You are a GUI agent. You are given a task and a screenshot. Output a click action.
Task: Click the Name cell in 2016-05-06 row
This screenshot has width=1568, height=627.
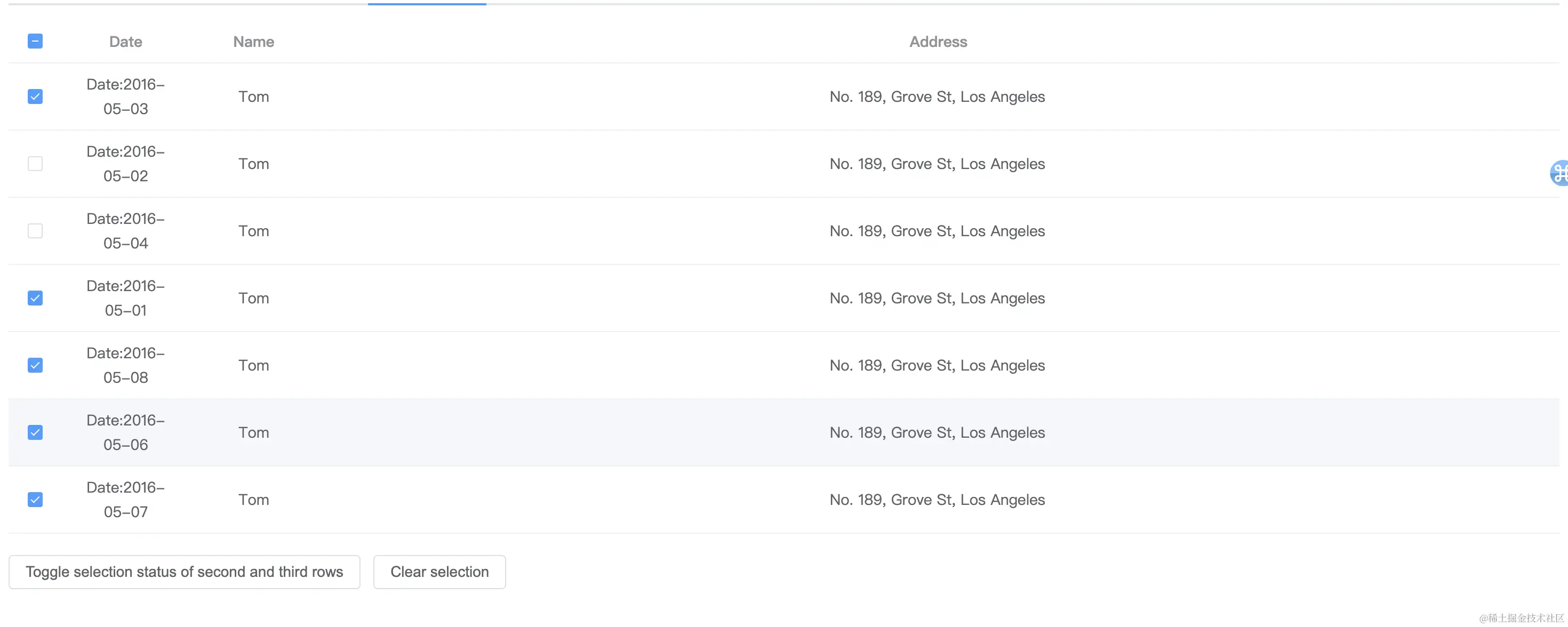click(254, 433)
